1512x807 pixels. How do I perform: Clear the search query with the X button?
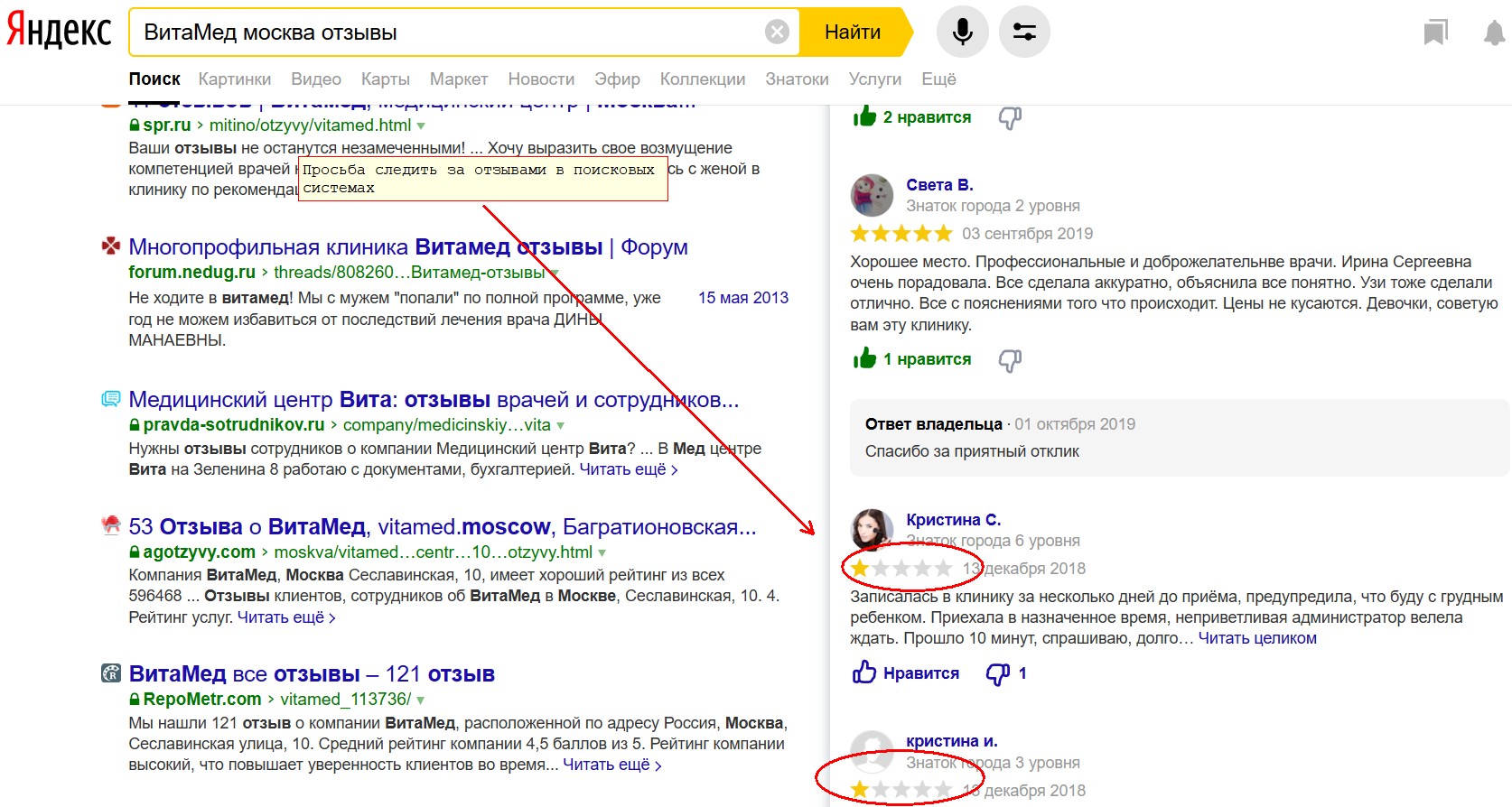tap(777, 32)
